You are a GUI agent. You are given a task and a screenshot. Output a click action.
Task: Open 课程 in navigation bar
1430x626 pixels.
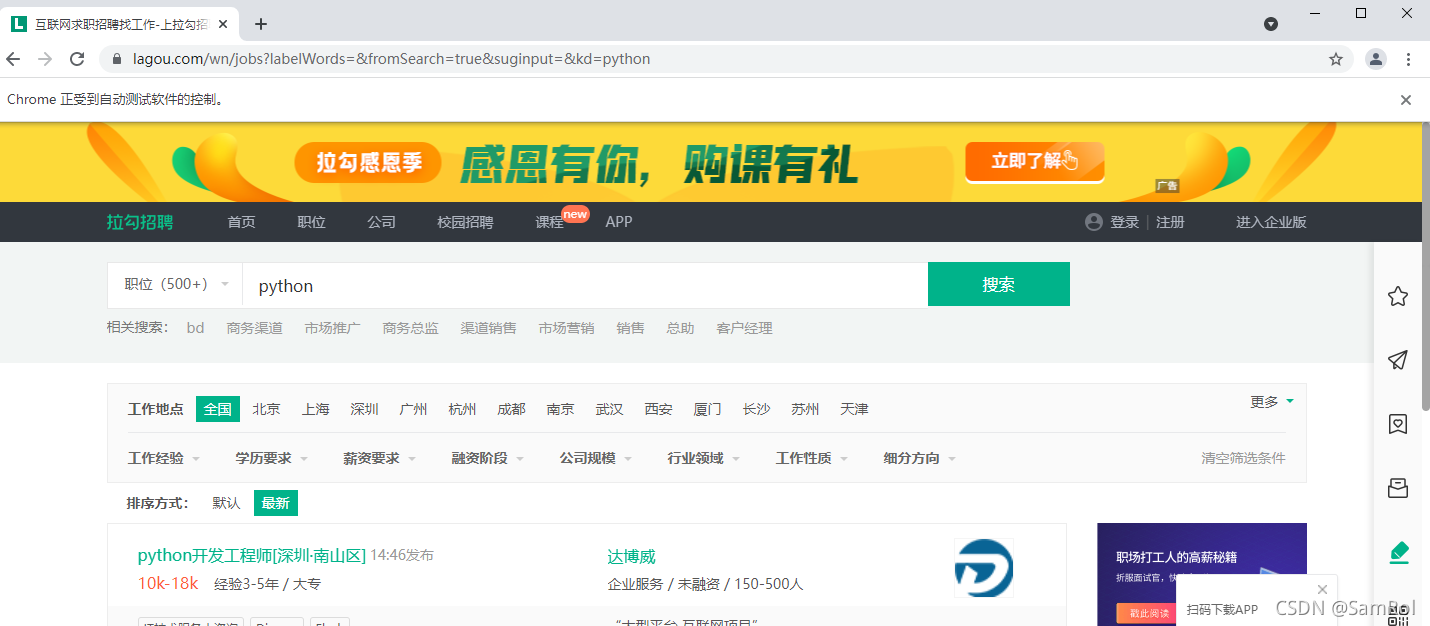[550, 222]
